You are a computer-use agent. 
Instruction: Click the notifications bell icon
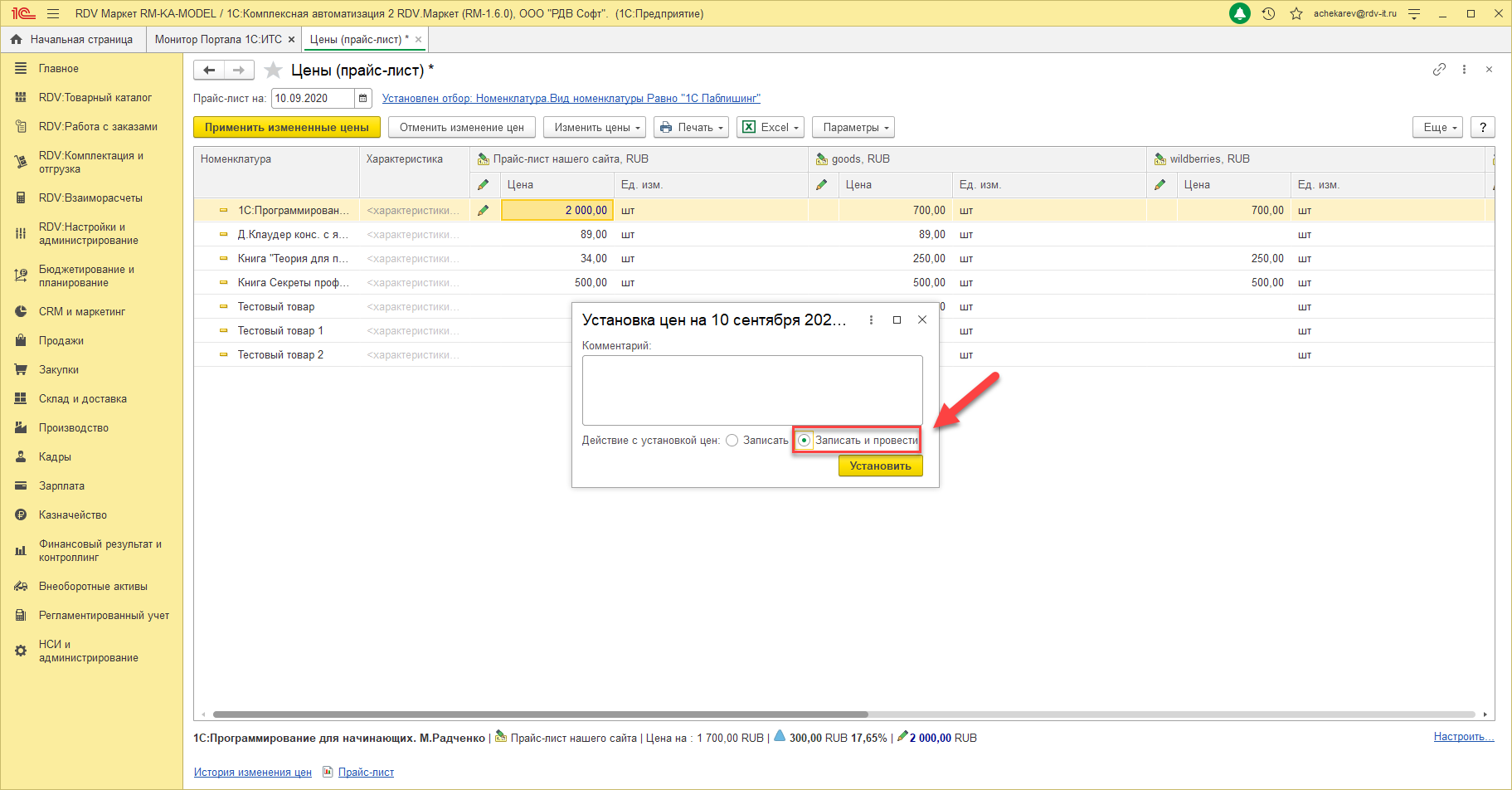click(x=1239, y=13)
